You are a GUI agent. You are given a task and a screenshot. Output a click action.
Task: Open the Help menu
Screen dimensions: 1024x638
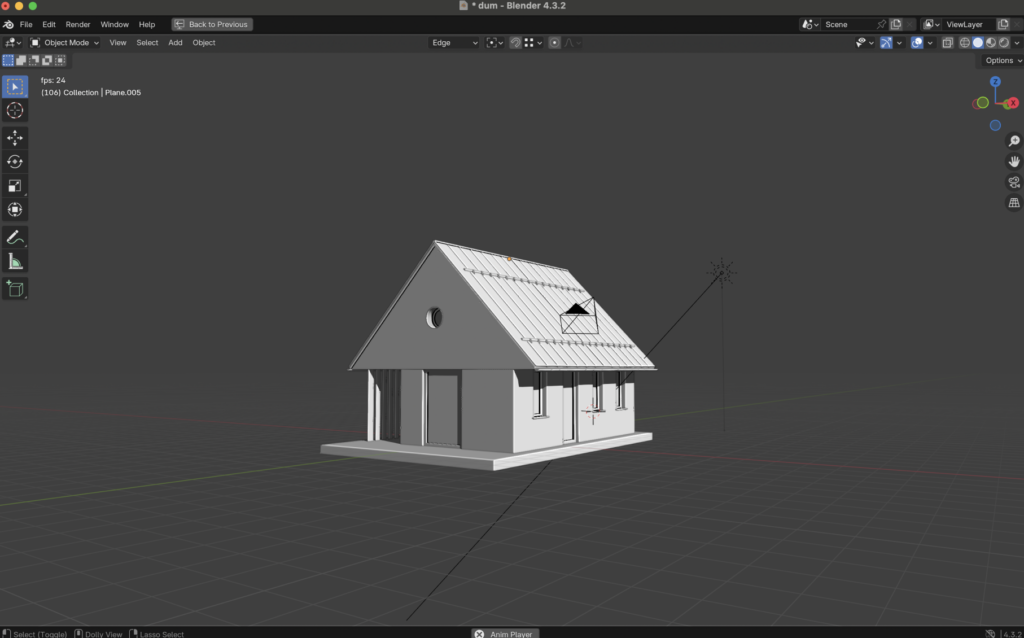147,24
